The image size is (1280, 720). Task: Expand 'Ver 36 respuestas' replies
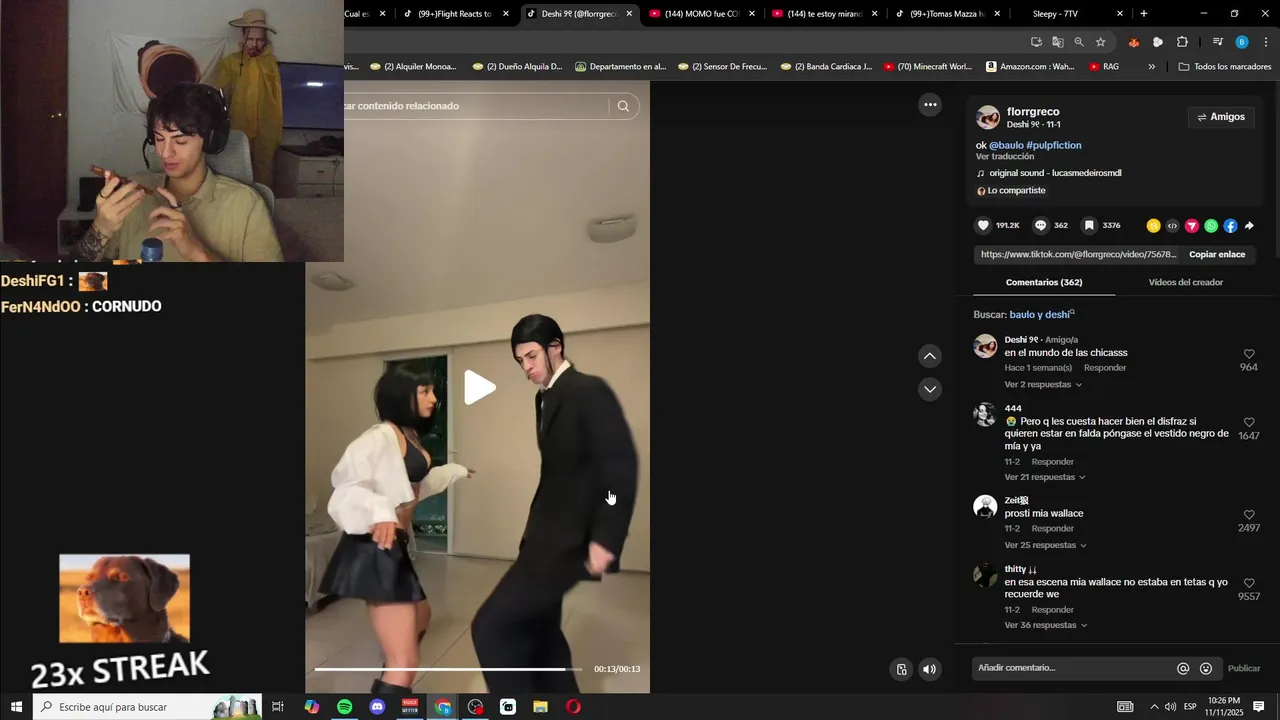[1046, 625]
